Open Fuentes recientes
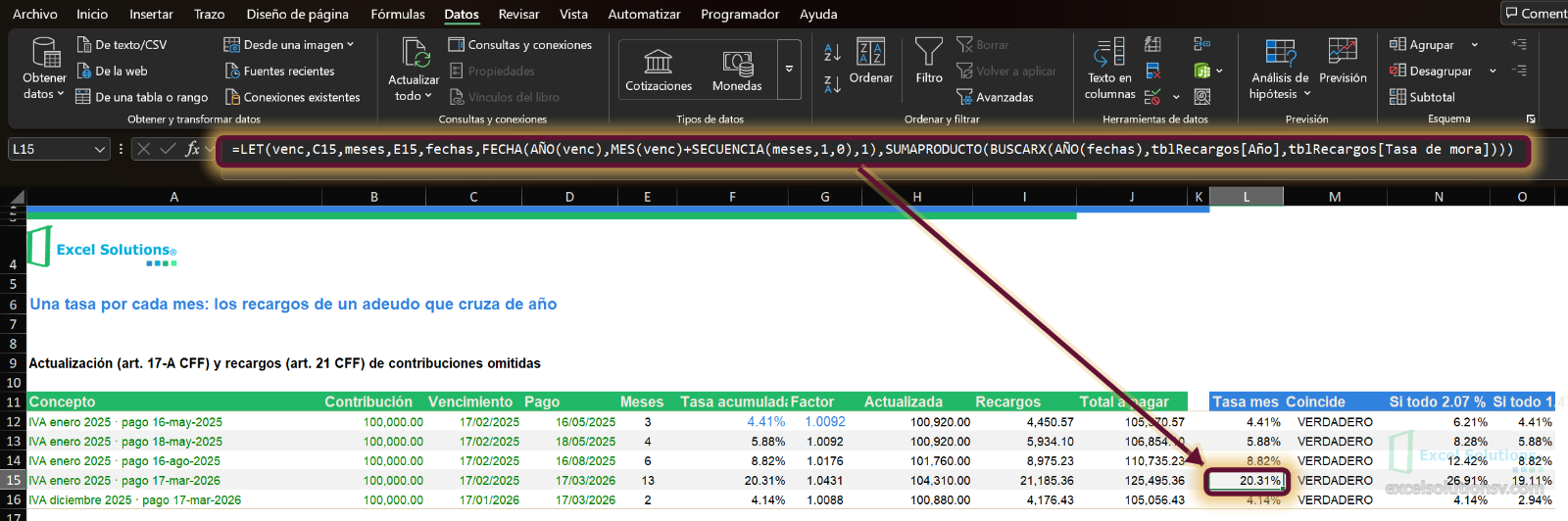Image resolution: width=1568 pixels, height=521 pixels. [280, 71]
